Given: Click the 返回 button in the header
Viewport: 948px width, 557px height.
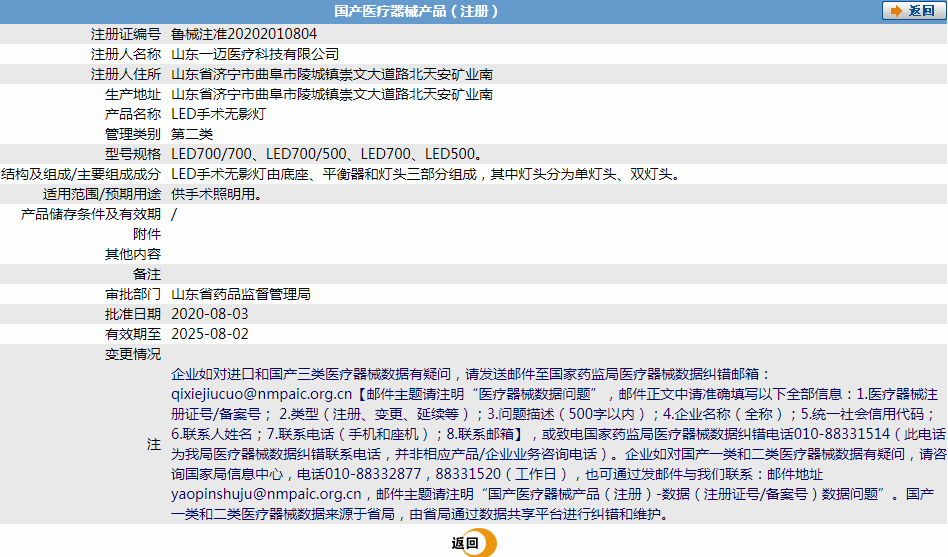Looking at the screenshot, I should [x=914, y=11].
